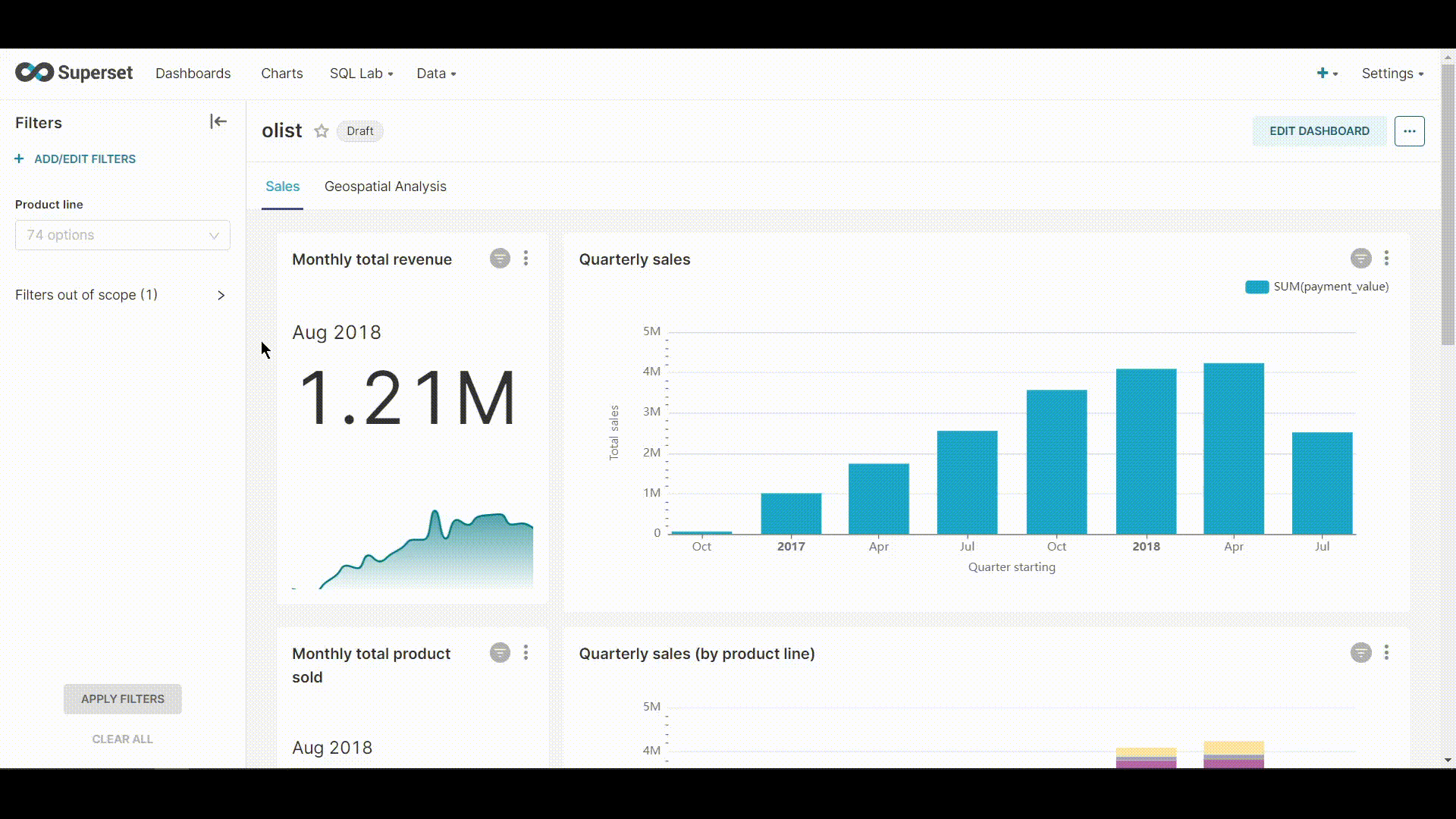
Task: Open the plus new-item dropdown
Action: click(x=1326, y=74)
